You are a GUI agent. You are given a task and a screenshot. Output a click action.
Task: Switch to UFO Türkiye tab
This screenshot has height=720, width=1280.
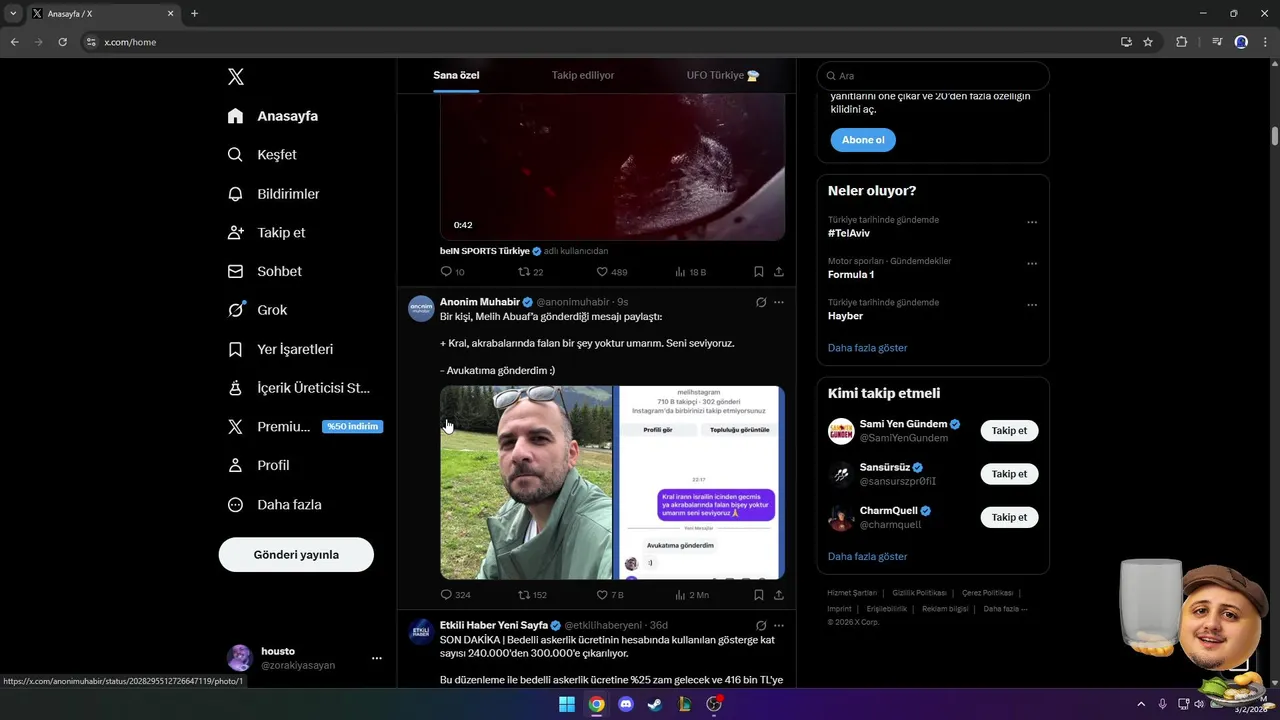[x=723, y=75]
